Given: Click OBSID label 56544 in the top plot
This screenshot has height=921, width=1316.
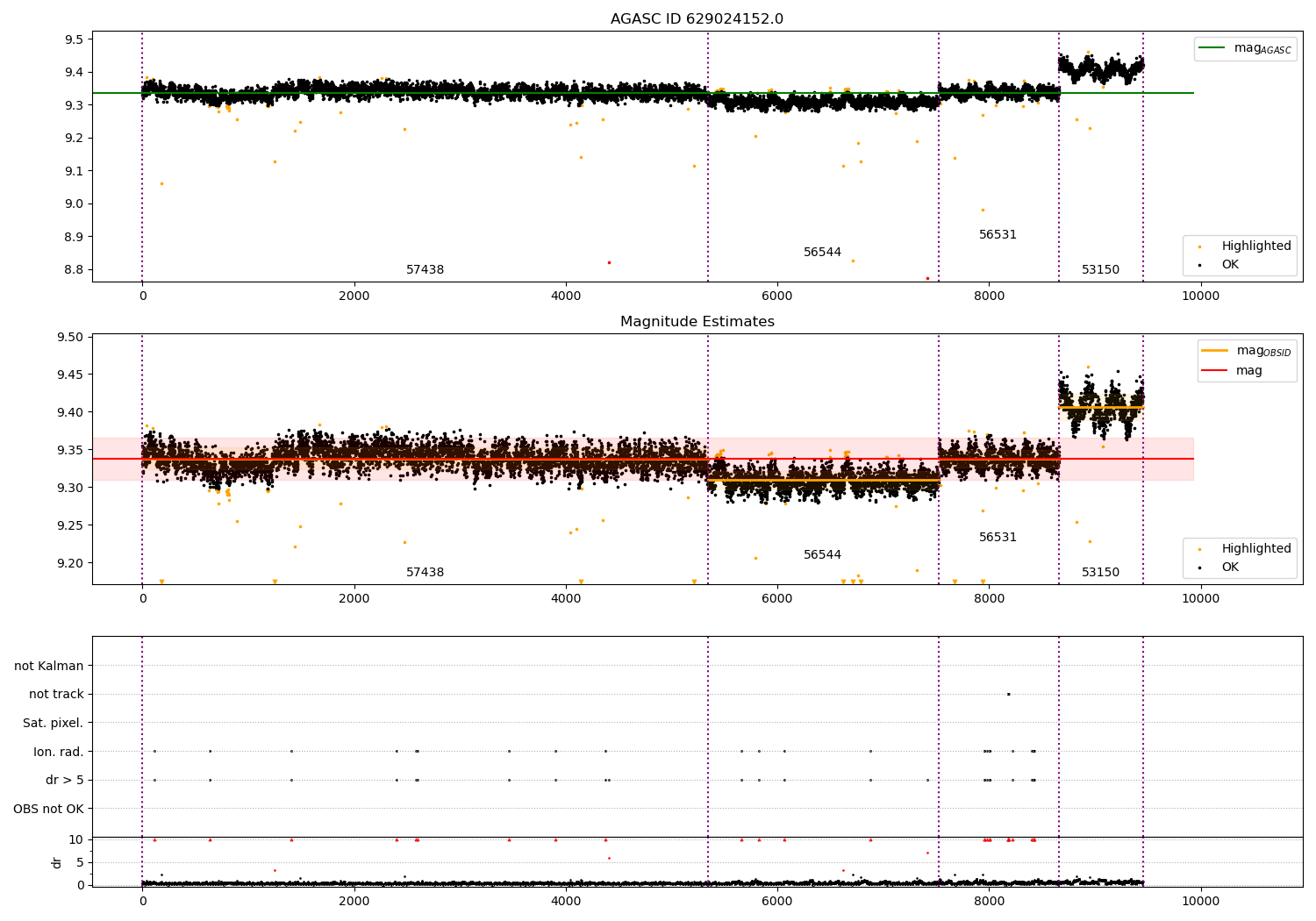Looking at the screenshot, I should click(x=822, y=253).
